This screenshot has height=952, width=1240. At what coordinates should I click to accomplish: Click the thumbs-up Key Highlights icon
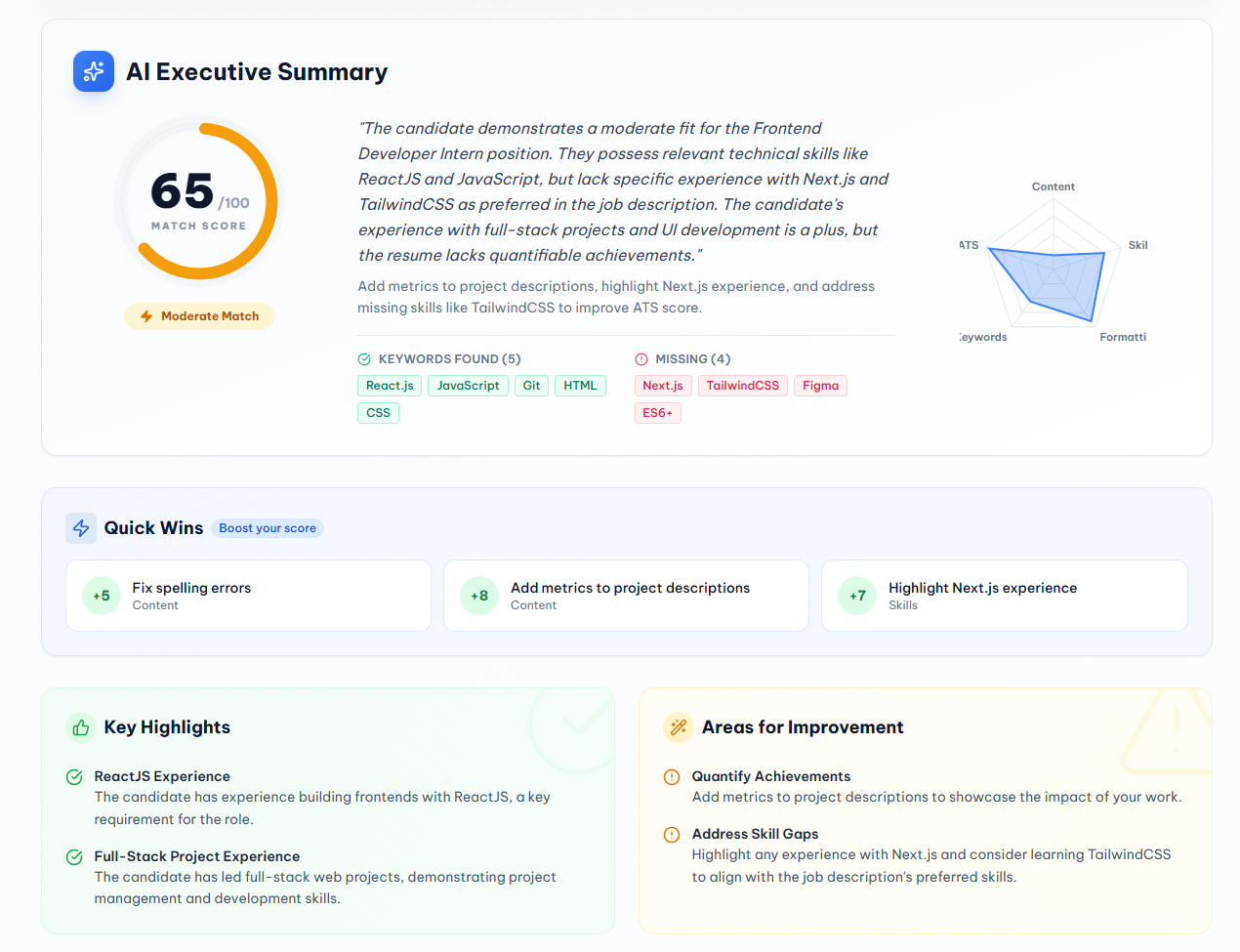81,727
